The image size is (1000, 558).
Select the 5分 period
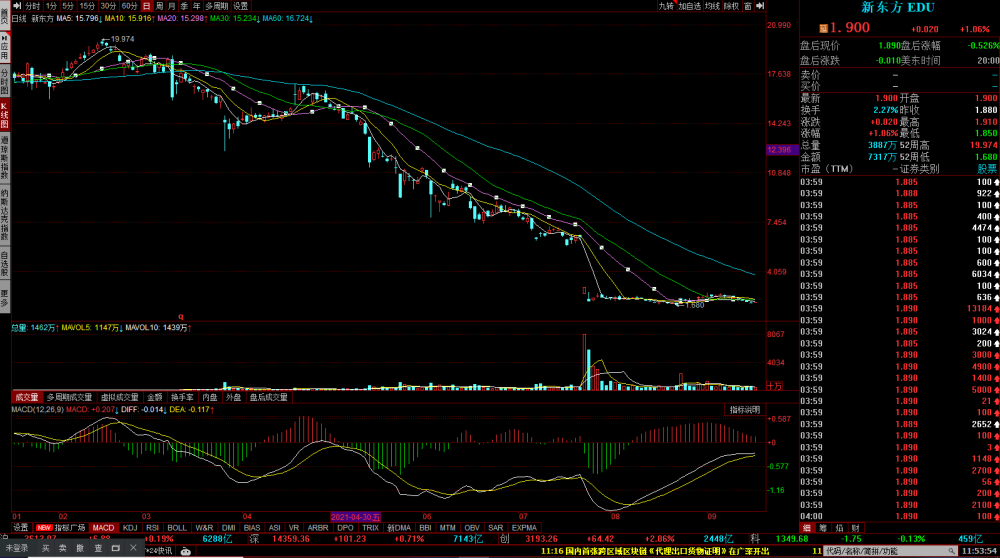tap(68, 6)
